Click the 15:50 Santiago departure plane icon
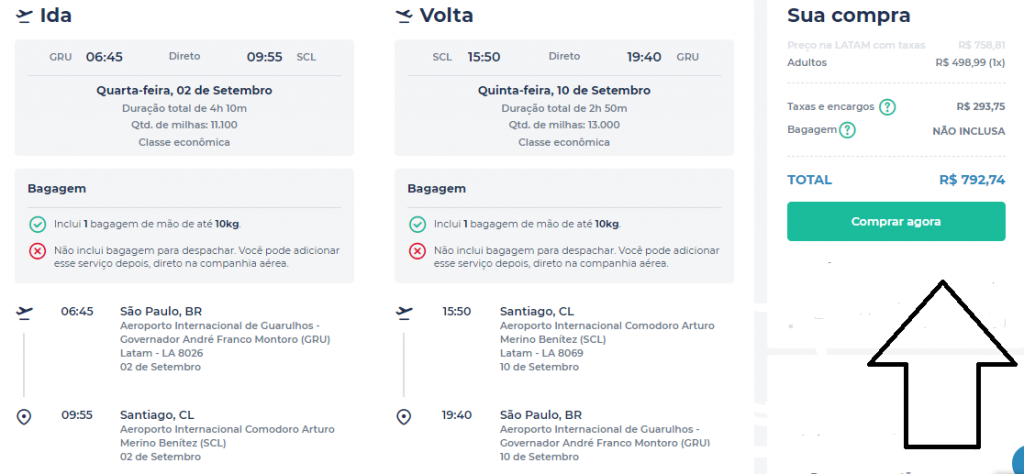Viewport: 1024px width, 474px height. [x=404, y=313]
